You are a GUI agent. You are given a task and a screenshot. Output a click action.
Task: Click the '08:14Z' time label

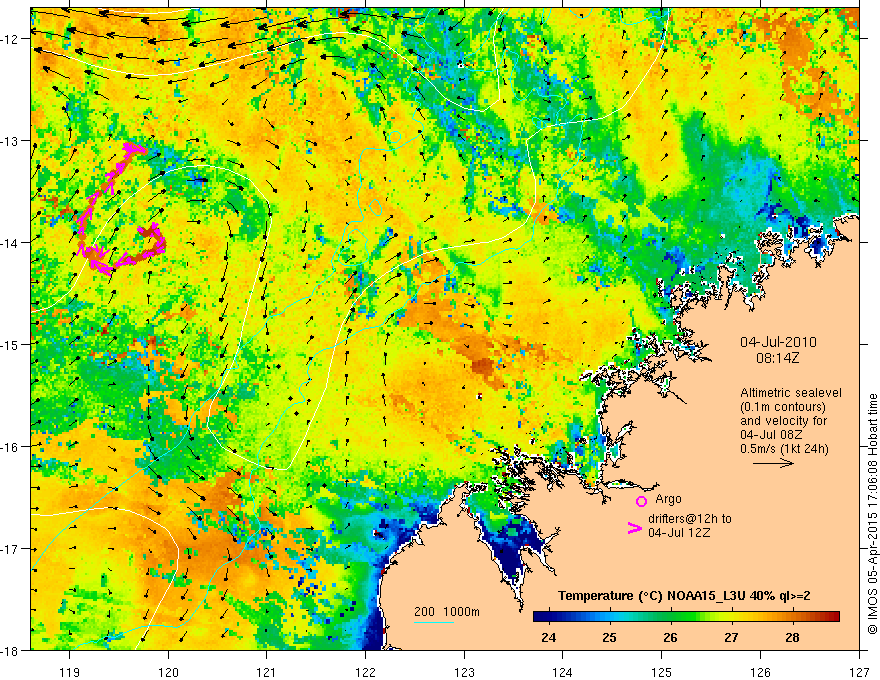tap(777, 357)
